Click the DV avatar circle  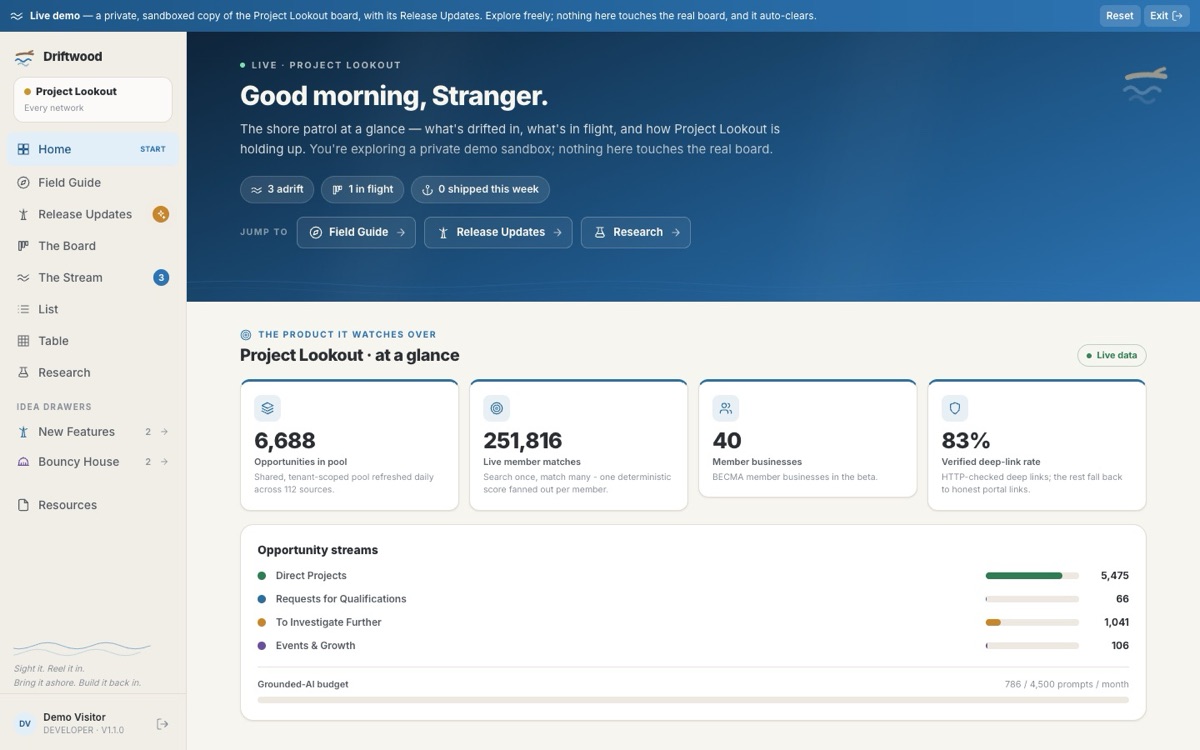[25, 724]
